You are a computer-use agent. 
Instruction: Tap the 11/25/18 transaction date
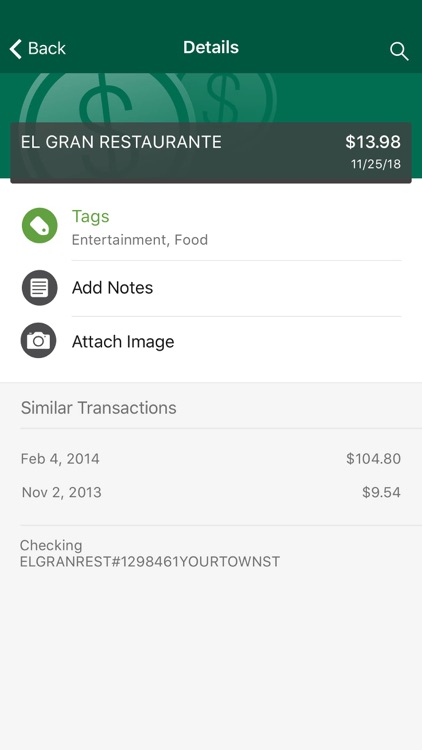376,165
